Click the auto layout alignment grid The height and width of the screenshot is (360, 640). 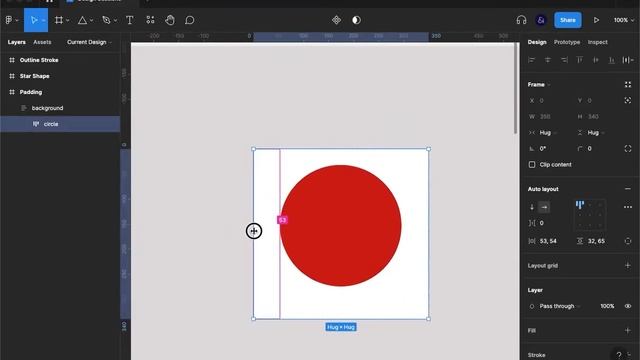[x=590, y=216]
